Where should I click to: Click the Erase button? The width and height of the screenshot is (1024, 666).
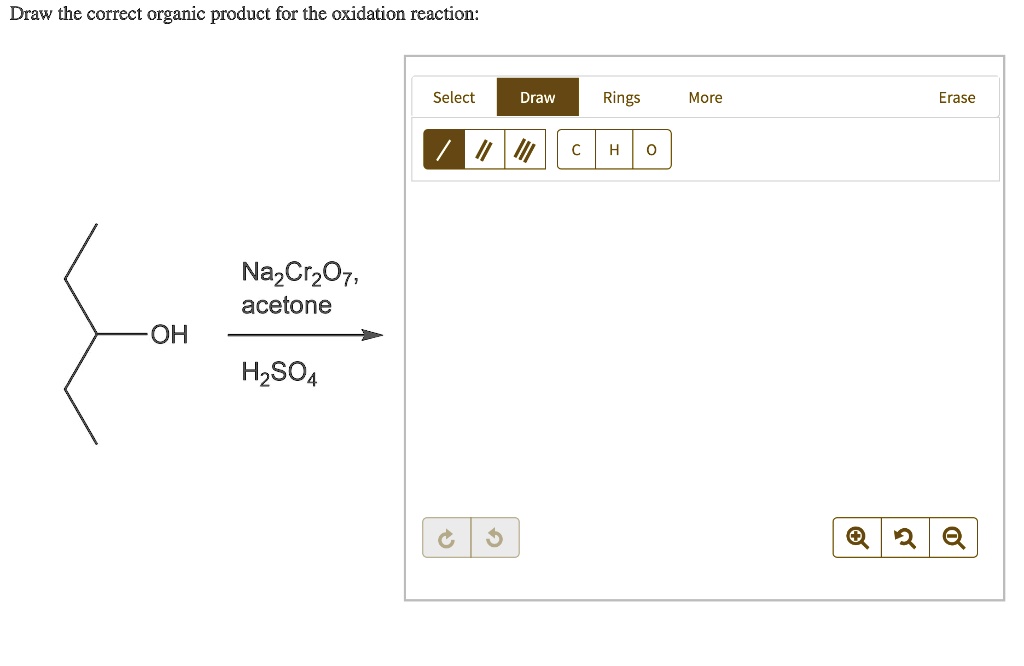(x=956, y=97)
